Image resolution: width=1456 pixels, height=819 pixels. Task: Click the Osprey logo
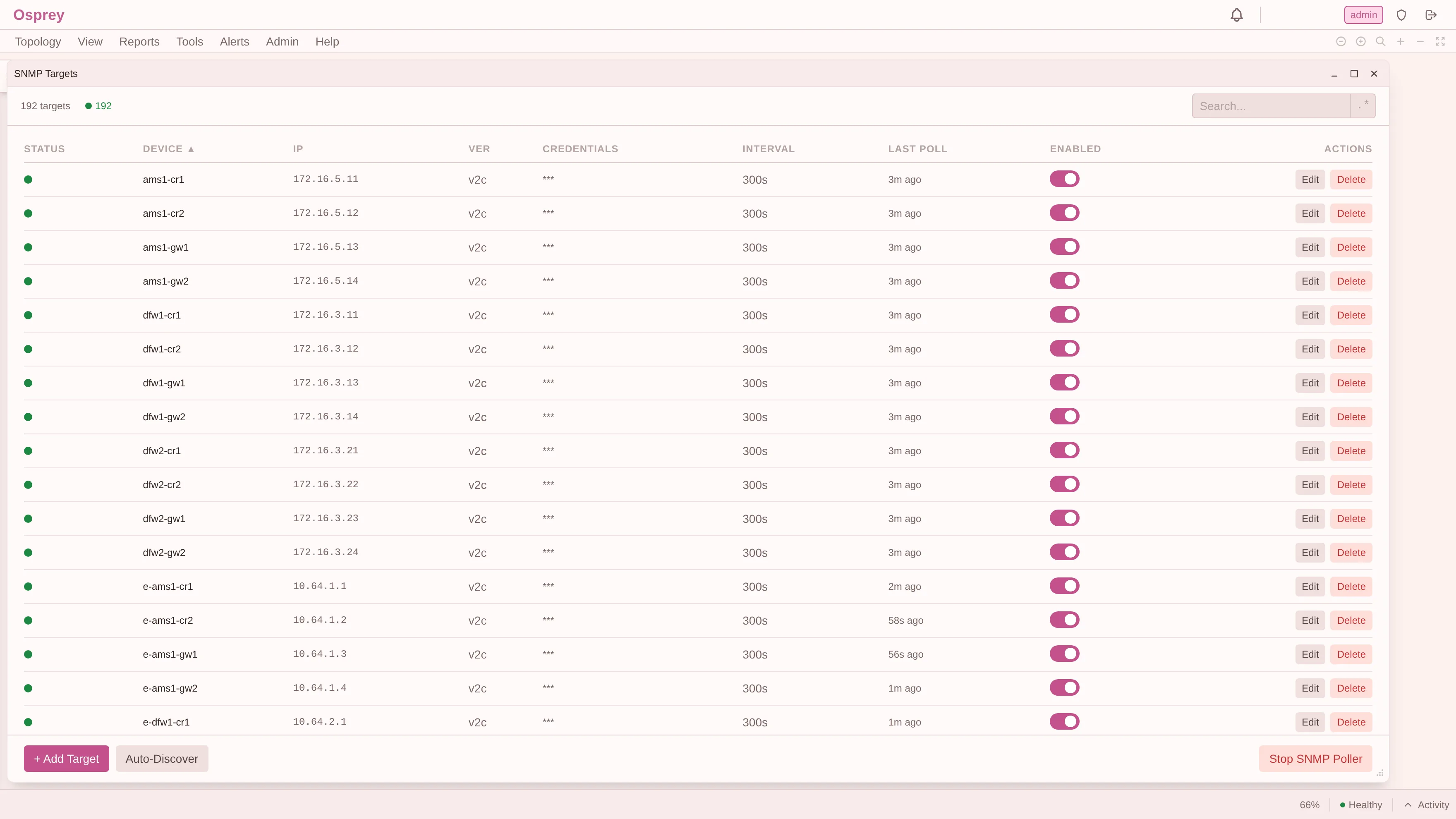pos(38,15)
